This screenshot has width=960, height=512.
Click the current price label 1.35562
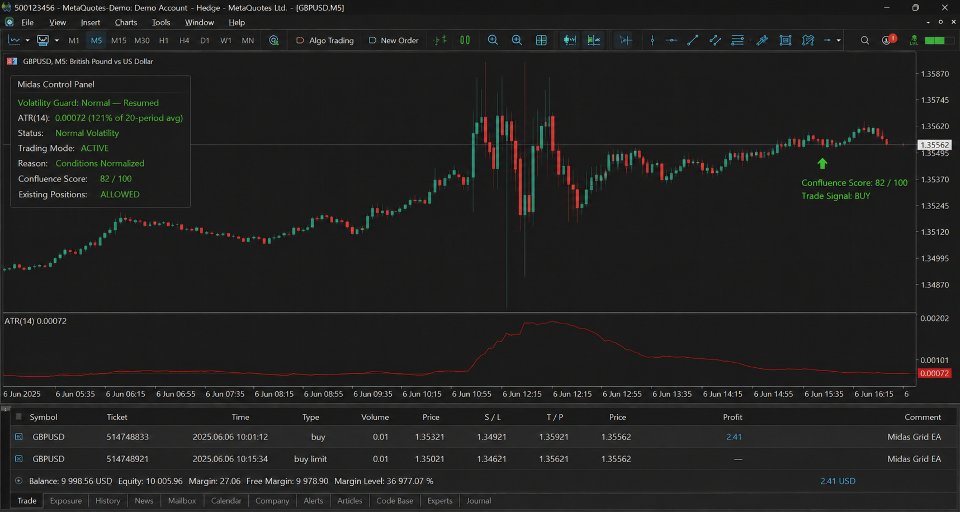coord(934,145)
